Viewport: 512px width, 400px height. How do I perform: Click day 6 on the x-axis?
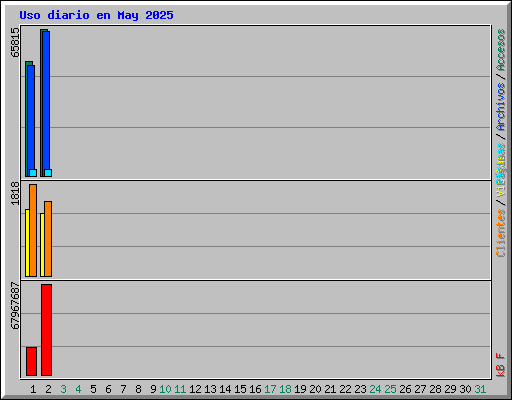tap(108, 389)
